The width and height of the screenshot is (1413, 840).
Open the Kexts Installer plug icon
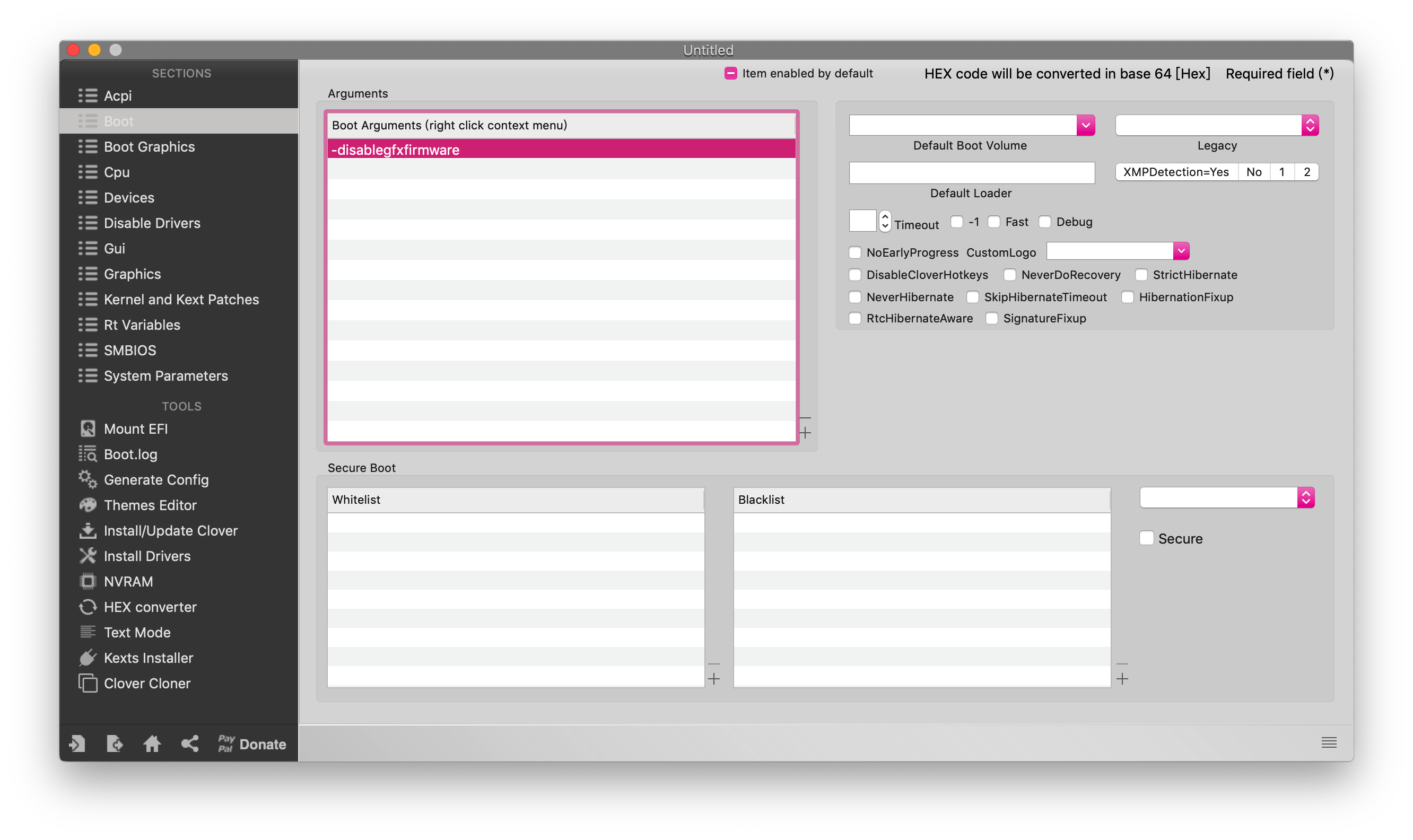pyautogui.click(x=88, y=658)
